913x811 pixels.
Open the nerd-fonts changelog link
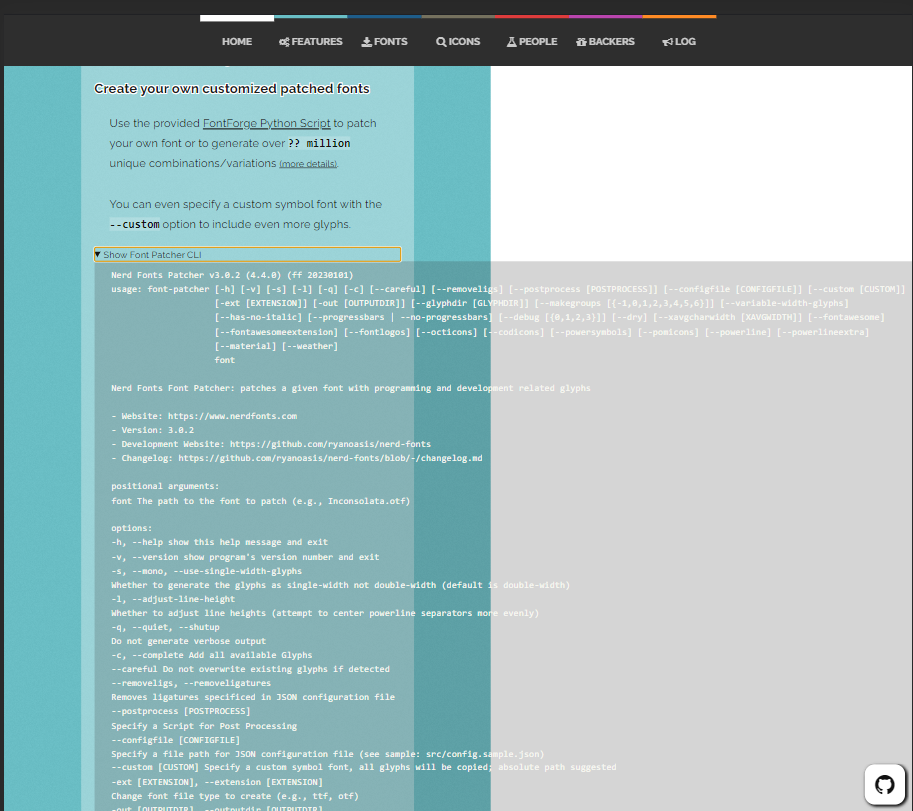point(330,457)
